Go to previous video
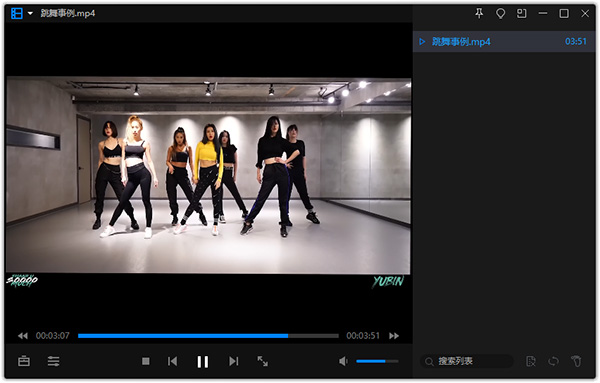The image size is (600, 383). [172, 361]
